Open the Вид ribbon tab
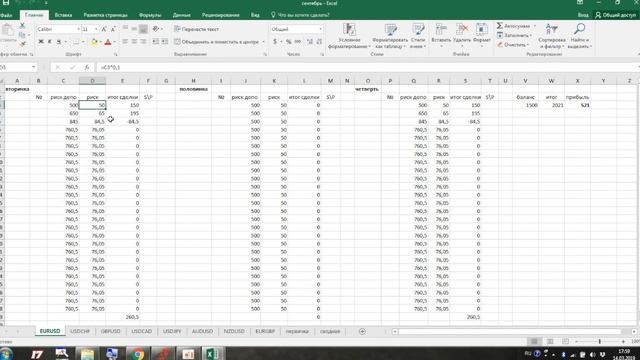 click(255, 15)
